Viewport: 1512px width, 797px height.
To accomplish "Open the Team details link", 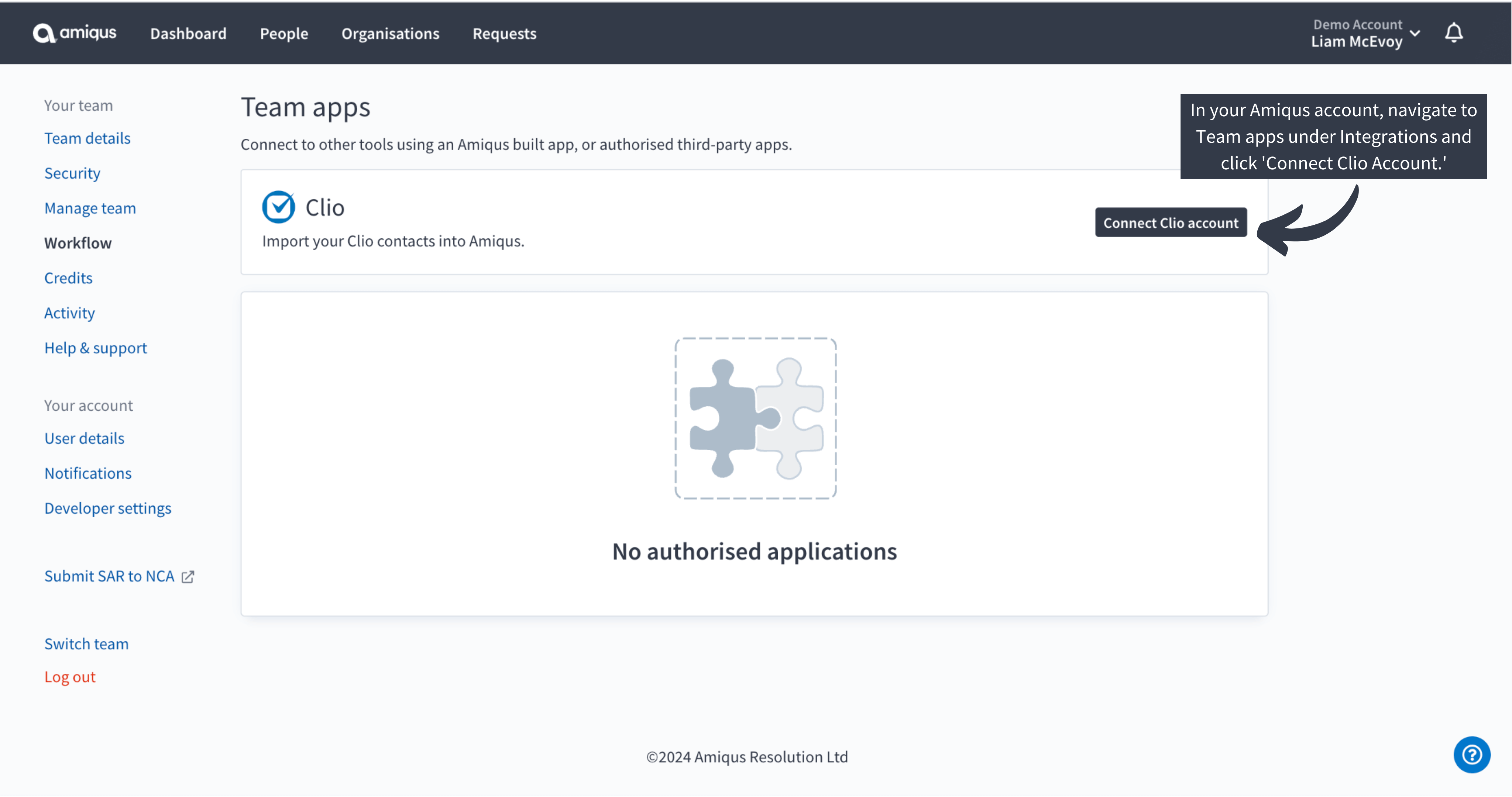I will click(x=87, y=138).
